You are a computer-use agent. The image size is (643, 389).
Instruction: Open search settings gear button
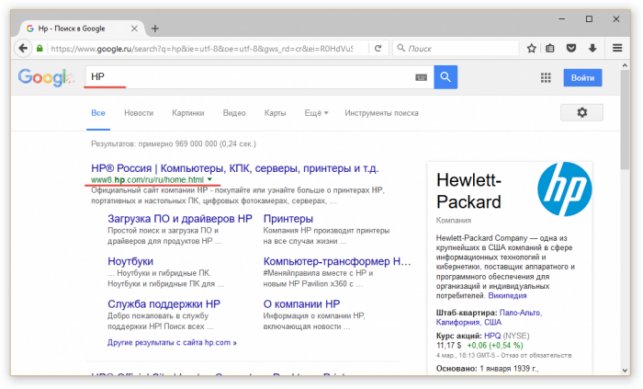[x=581, y=112]
